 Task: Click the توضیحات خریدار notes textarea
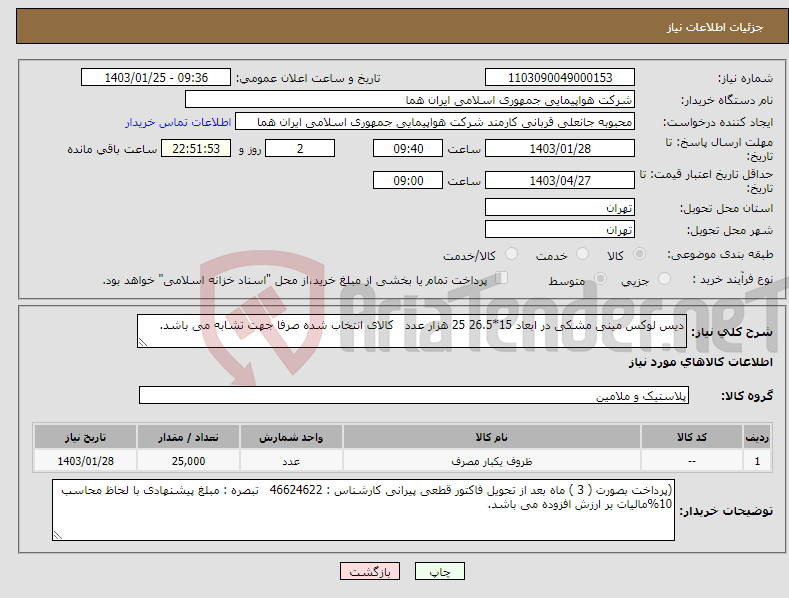(363, 510)
